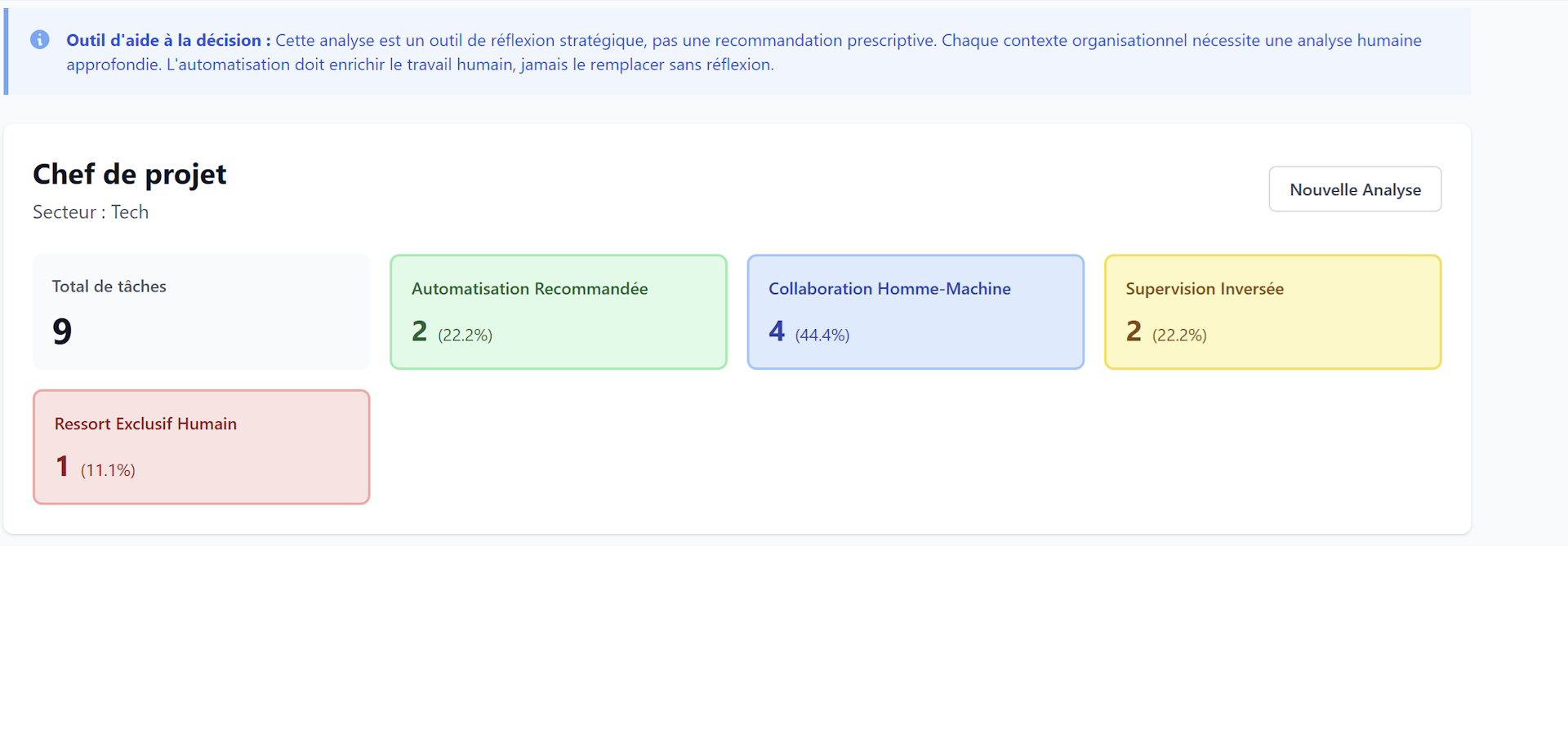Select the Automatisation Recommandée green card title
1568x751 pixels.
[x=529, y=288]
